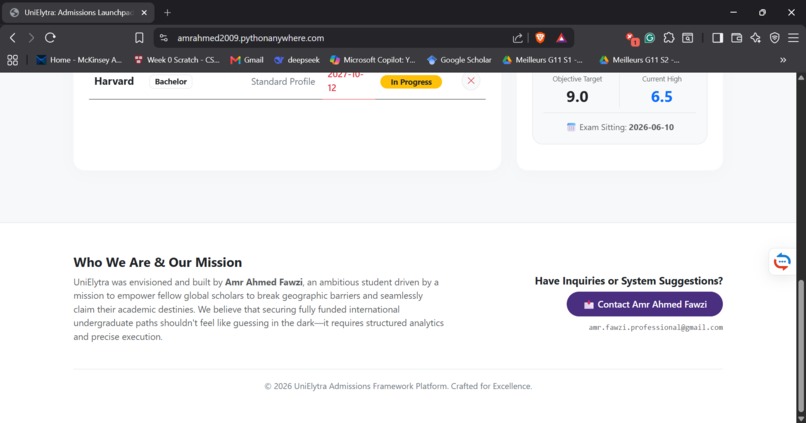Restore down the browser window

pyautogui.click(x=762, y=12)
